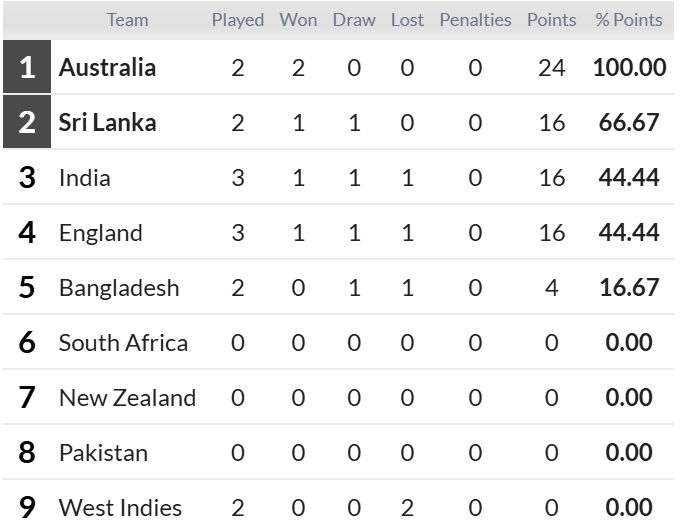Viewport: 684px width, 530px height.
Task: Click the Bangladesh team name
Action: [x=119, y=287]
